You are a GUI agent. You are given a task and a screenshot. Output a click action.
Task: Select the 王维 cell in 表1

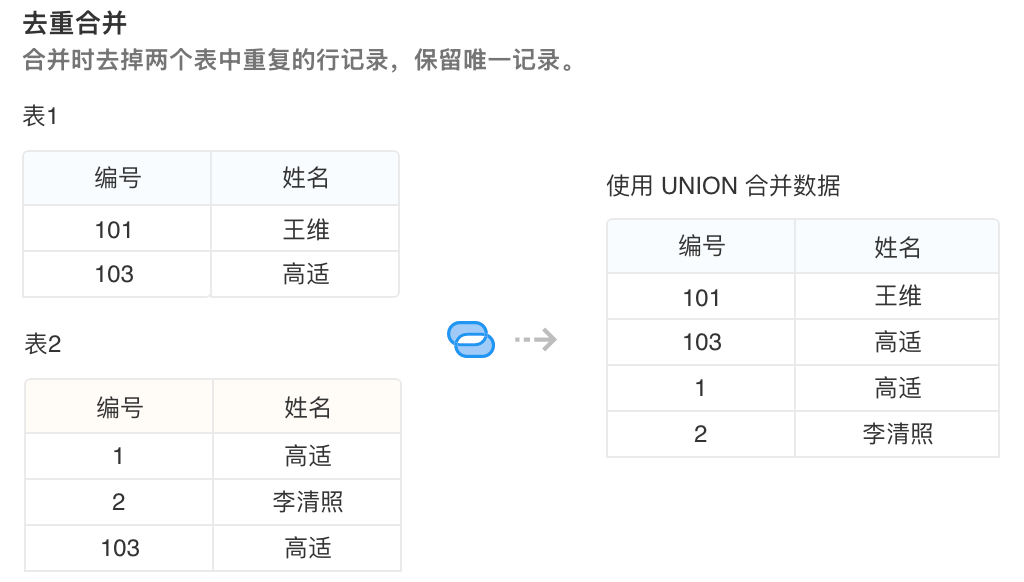(306, 230)
